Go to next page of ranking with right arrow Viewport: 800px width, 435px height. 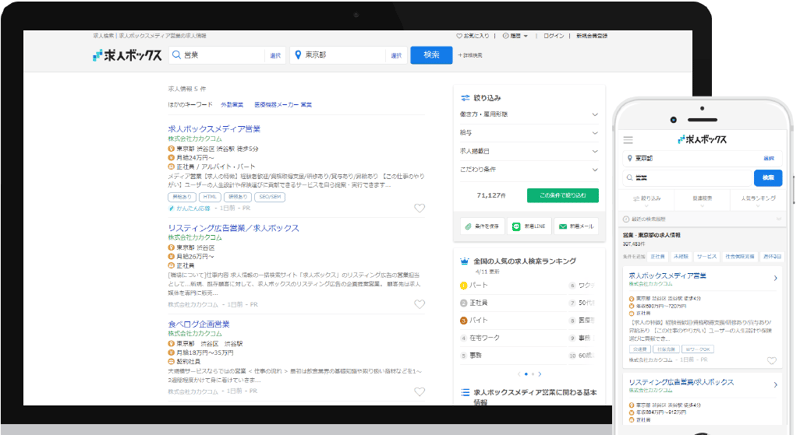540,374
